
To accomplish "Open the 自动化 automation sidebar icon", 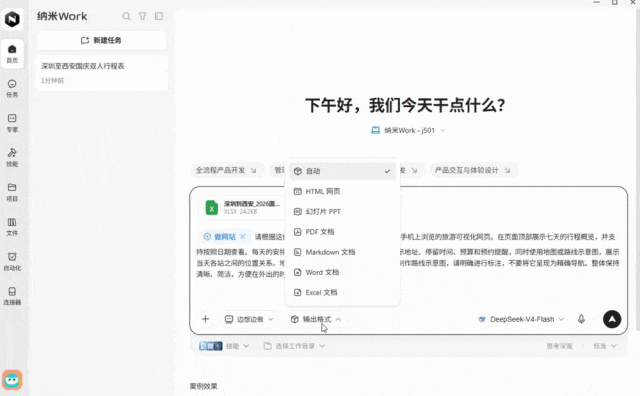I will [12, 261].
